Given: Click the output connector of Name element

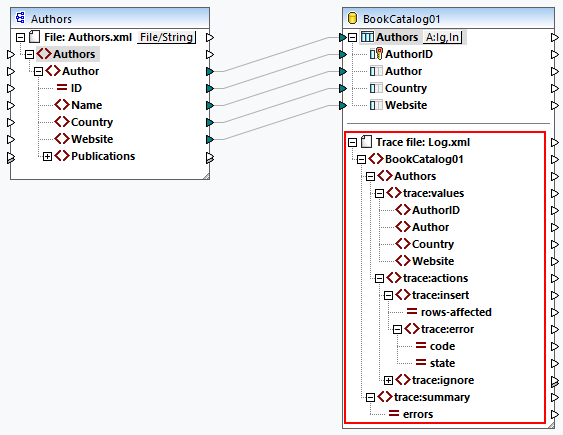Looking at the screenshot, I should (210, 106).
